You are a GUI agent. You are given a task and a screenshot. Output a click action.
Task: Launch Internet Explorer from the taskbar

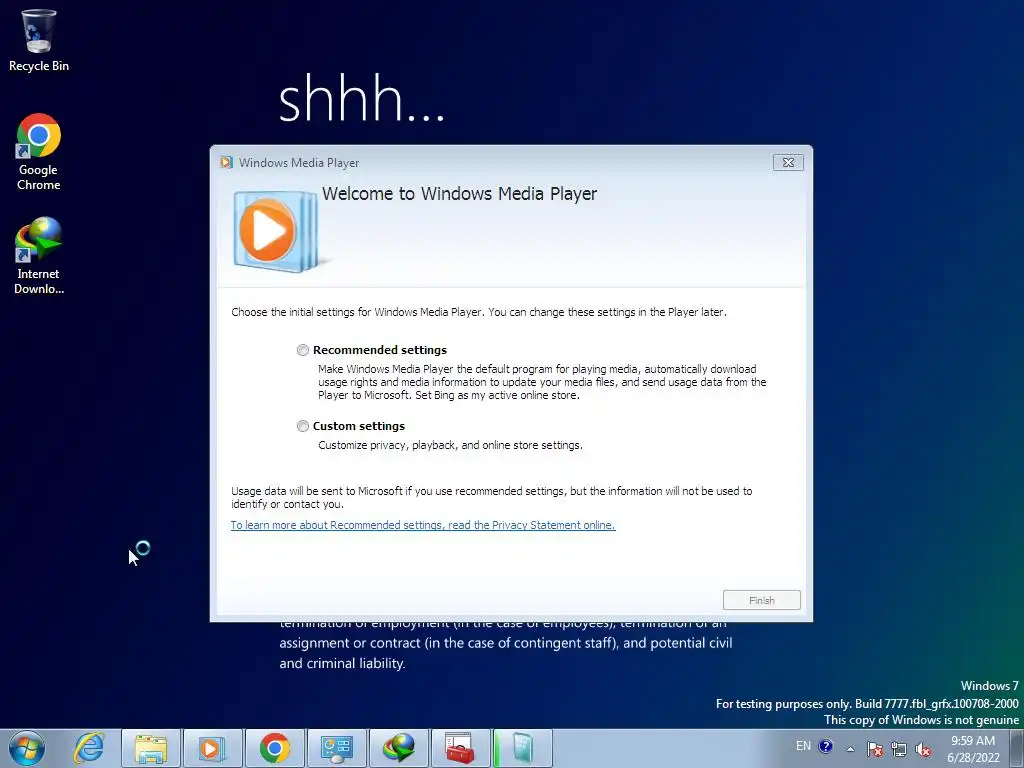pyautogui.click(x=89, y=748)
